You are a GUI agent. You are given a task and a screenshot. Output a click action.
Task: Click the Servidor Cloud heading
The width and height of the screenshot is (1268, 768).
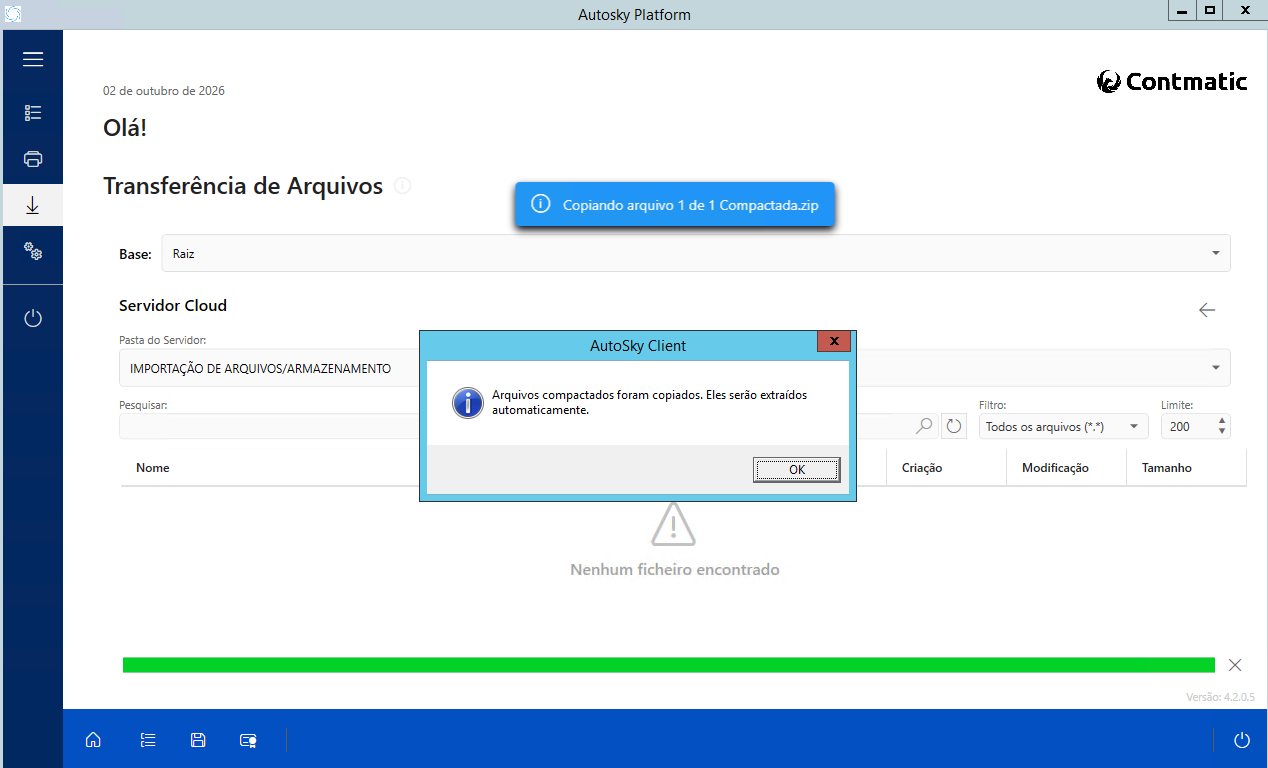coord(173,306)
